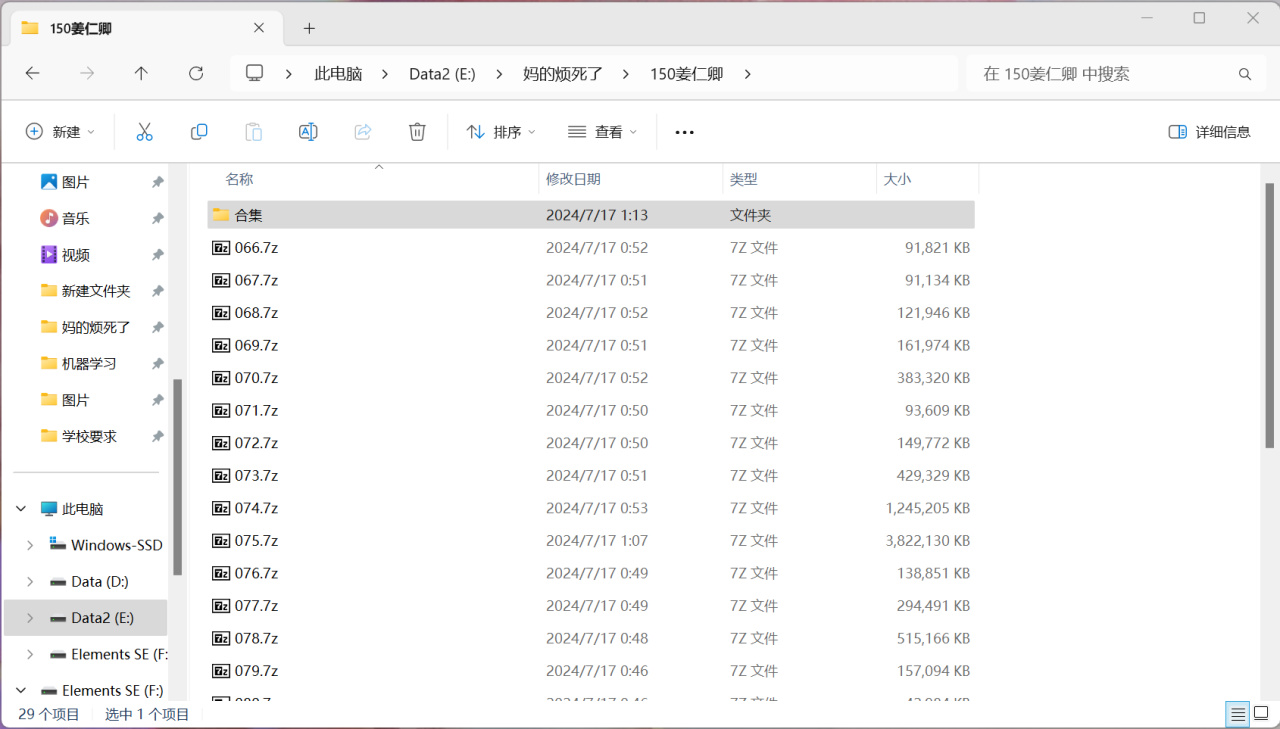Select file 073.7z

591,475
